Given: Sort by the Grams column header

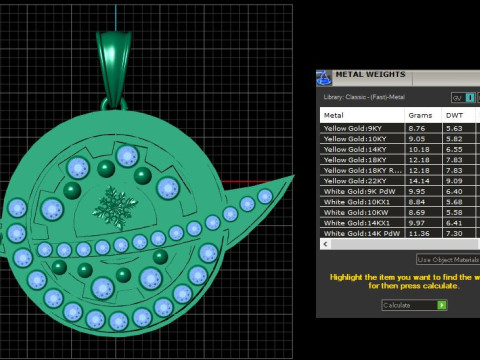Looking at the screenshot, I should click(423, 115).
